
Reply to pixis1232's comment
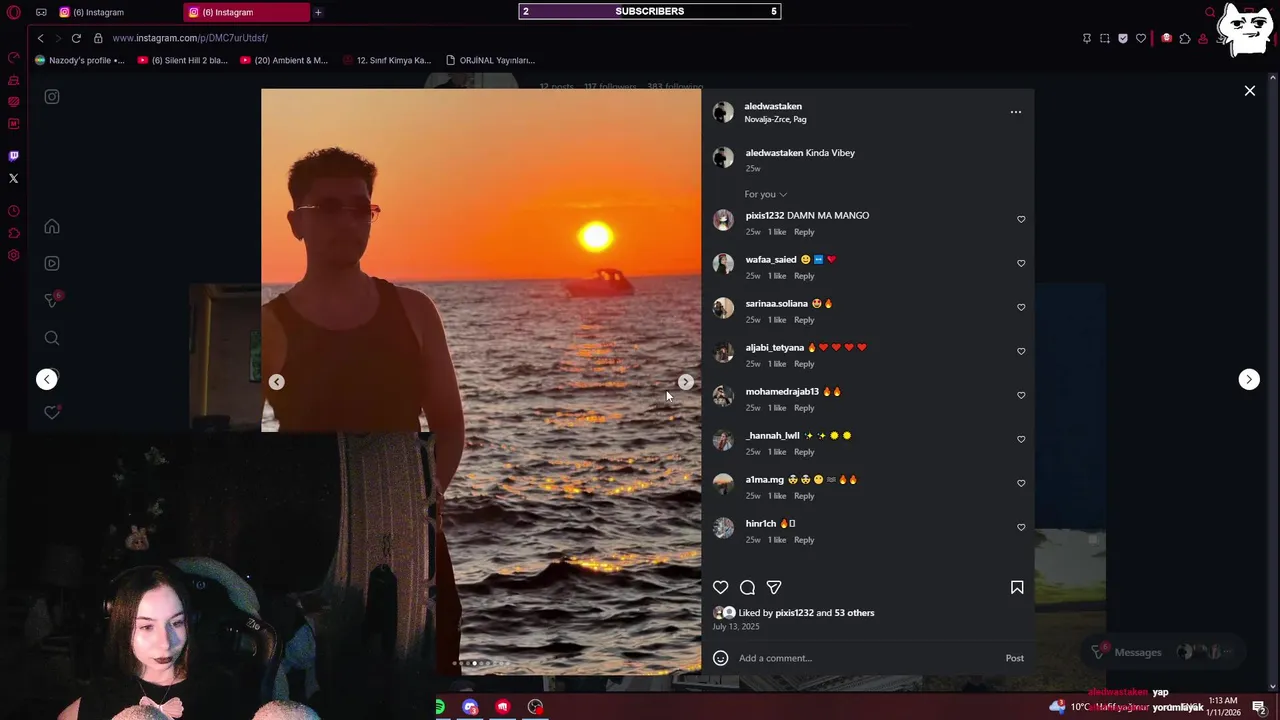[804, 232]
